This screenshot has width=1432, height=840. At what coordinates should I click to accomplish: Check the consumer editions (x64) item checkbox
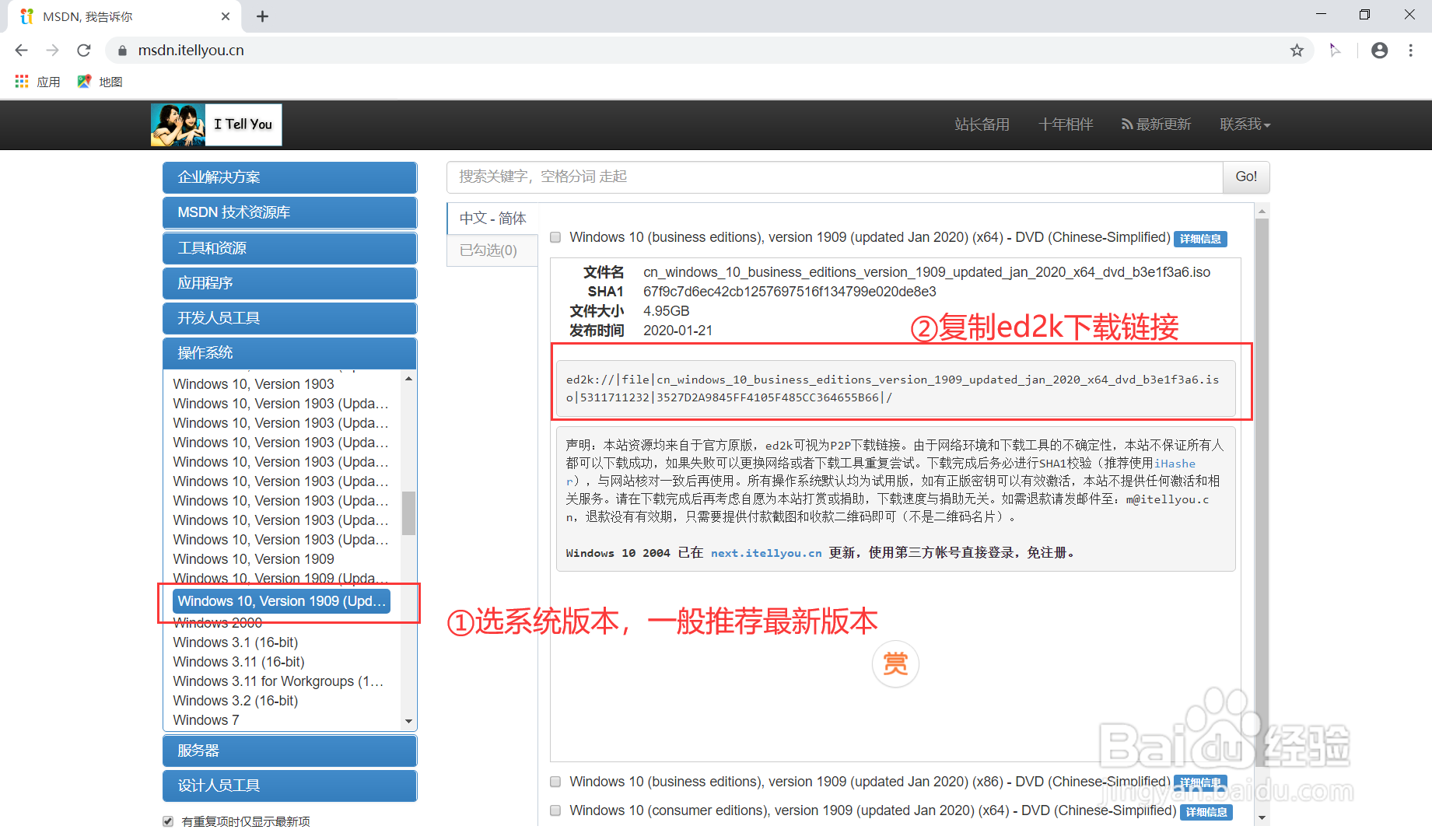pos(555,810)
